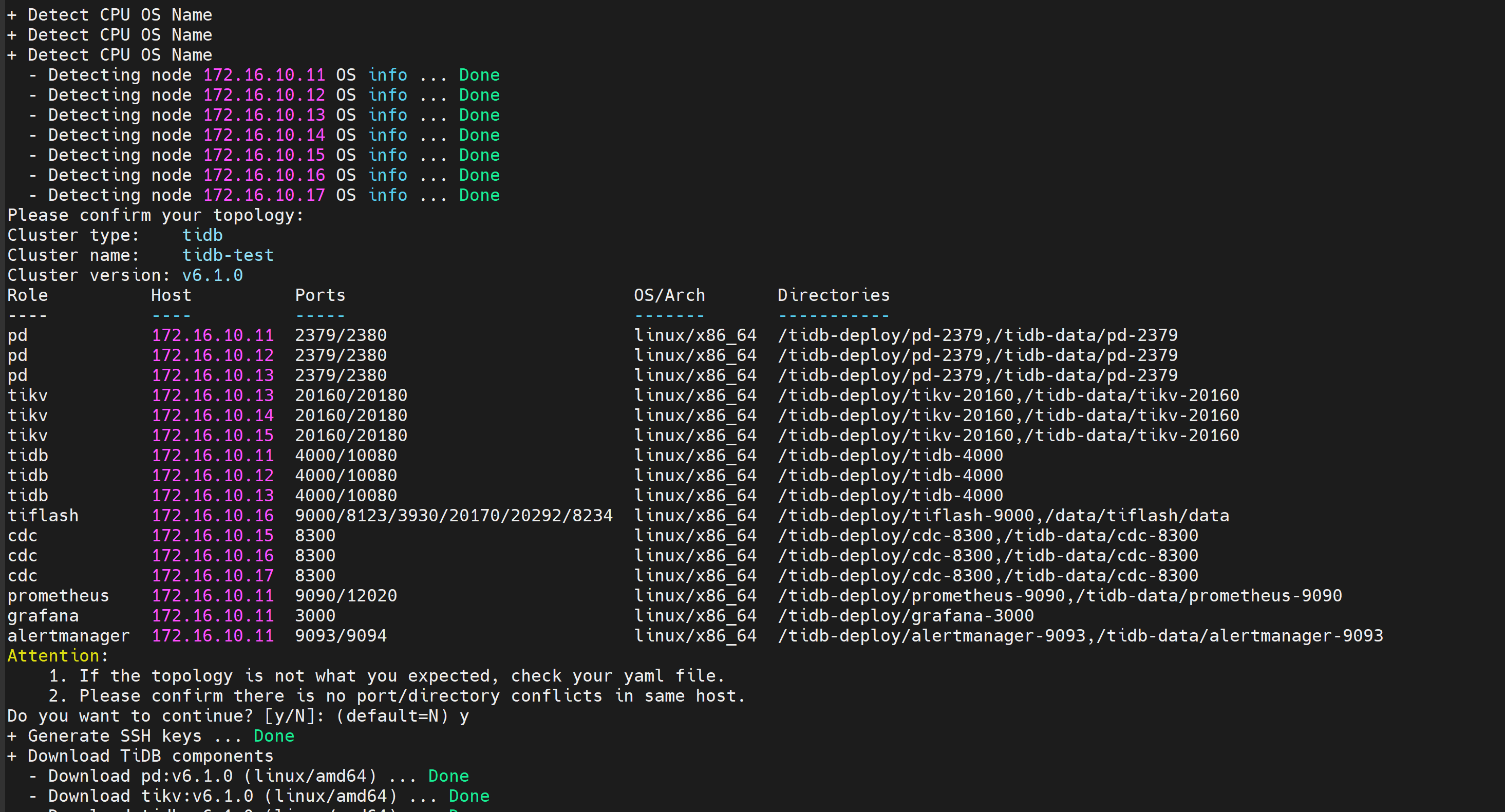1505x812 pixels.
Task: Click Done after Generate SSH keys
Action: (x=274, y=735)
